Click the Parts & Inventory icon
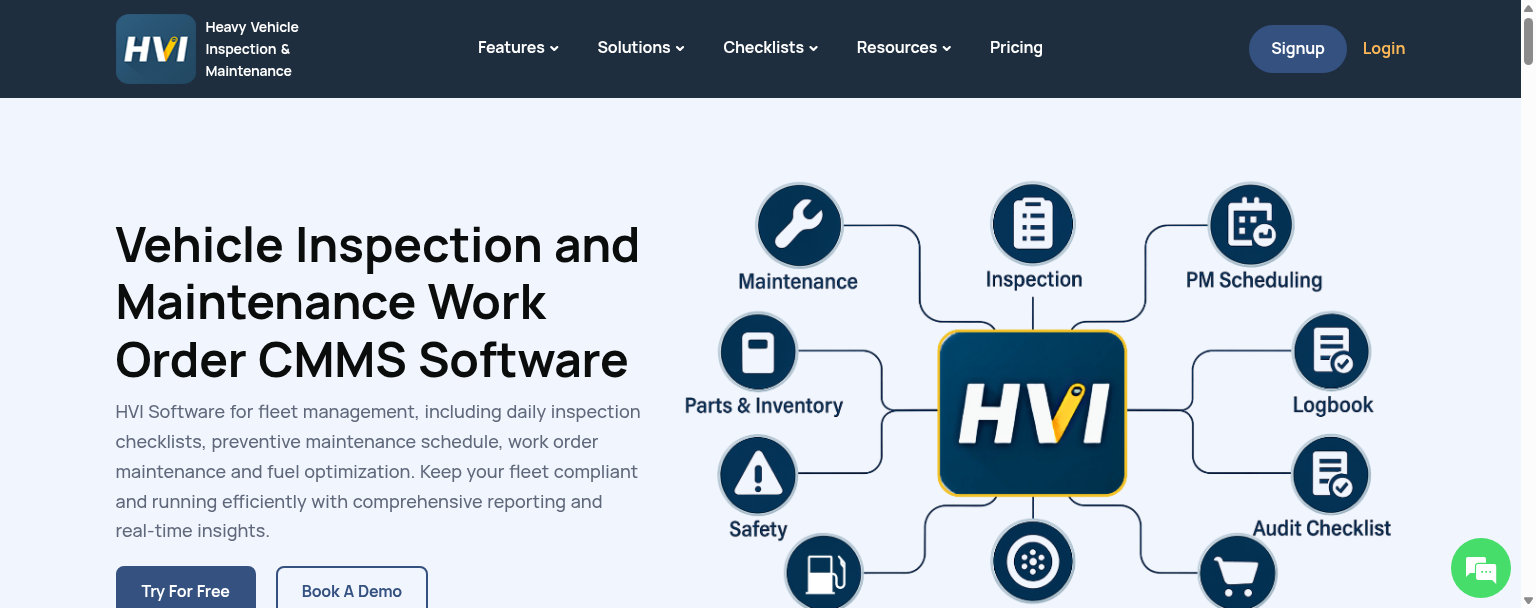This screenshot has height=608, width=1536. pyautogui.click(x=758, y=353)
